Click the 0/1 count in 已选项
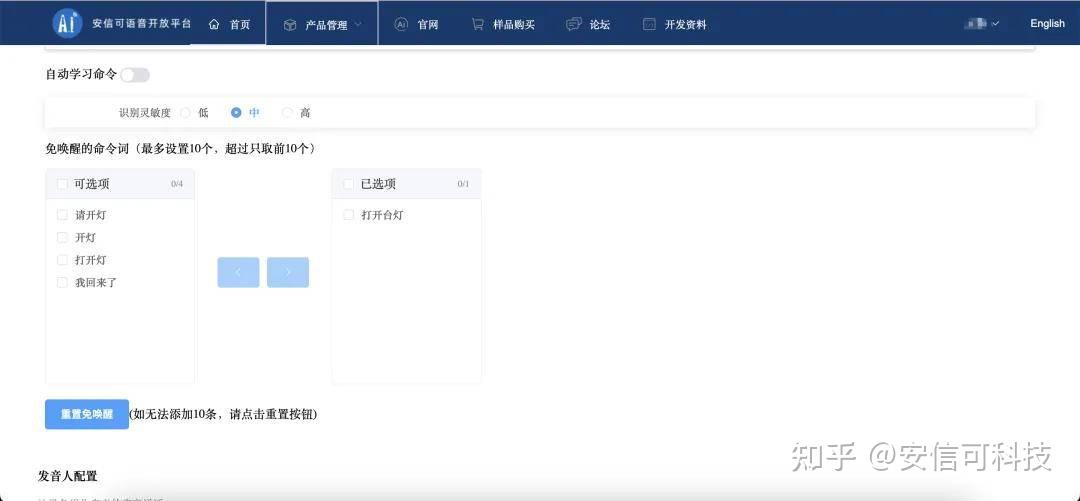Image resolution: width=1080 pixels, height=501 pixels. 463,184
